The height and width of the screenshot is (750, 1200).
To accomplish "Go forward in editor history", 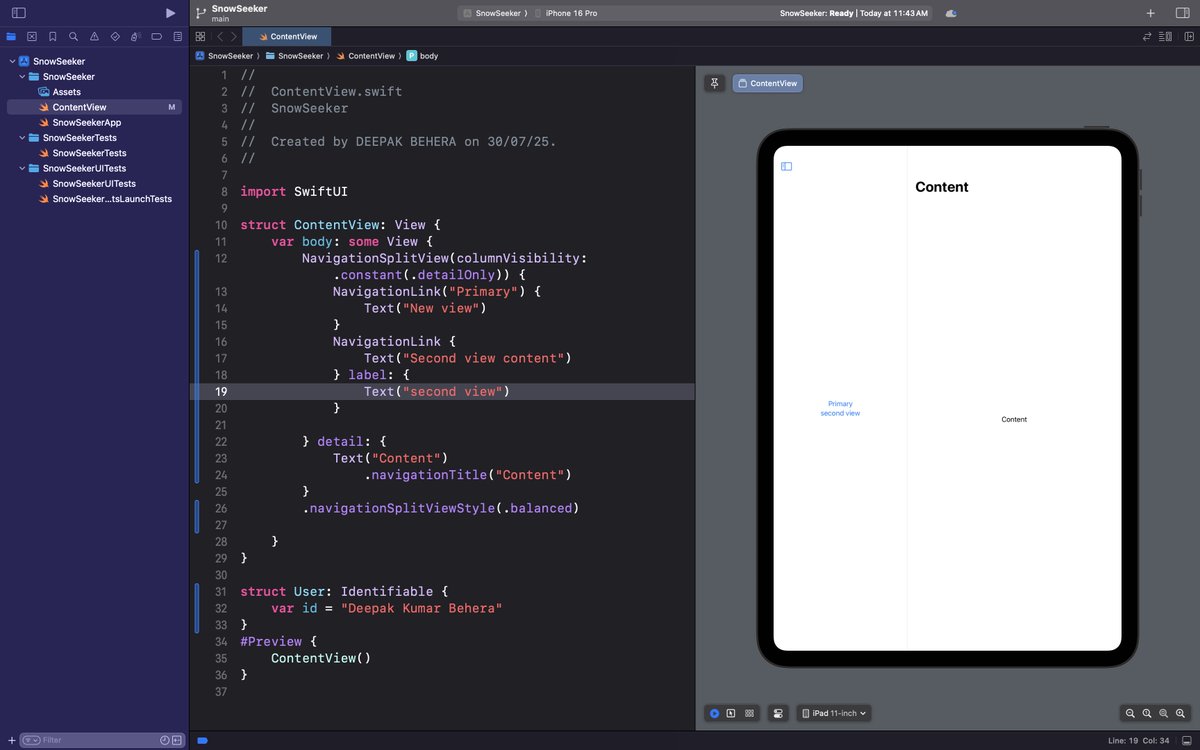I will click(234, 36).
